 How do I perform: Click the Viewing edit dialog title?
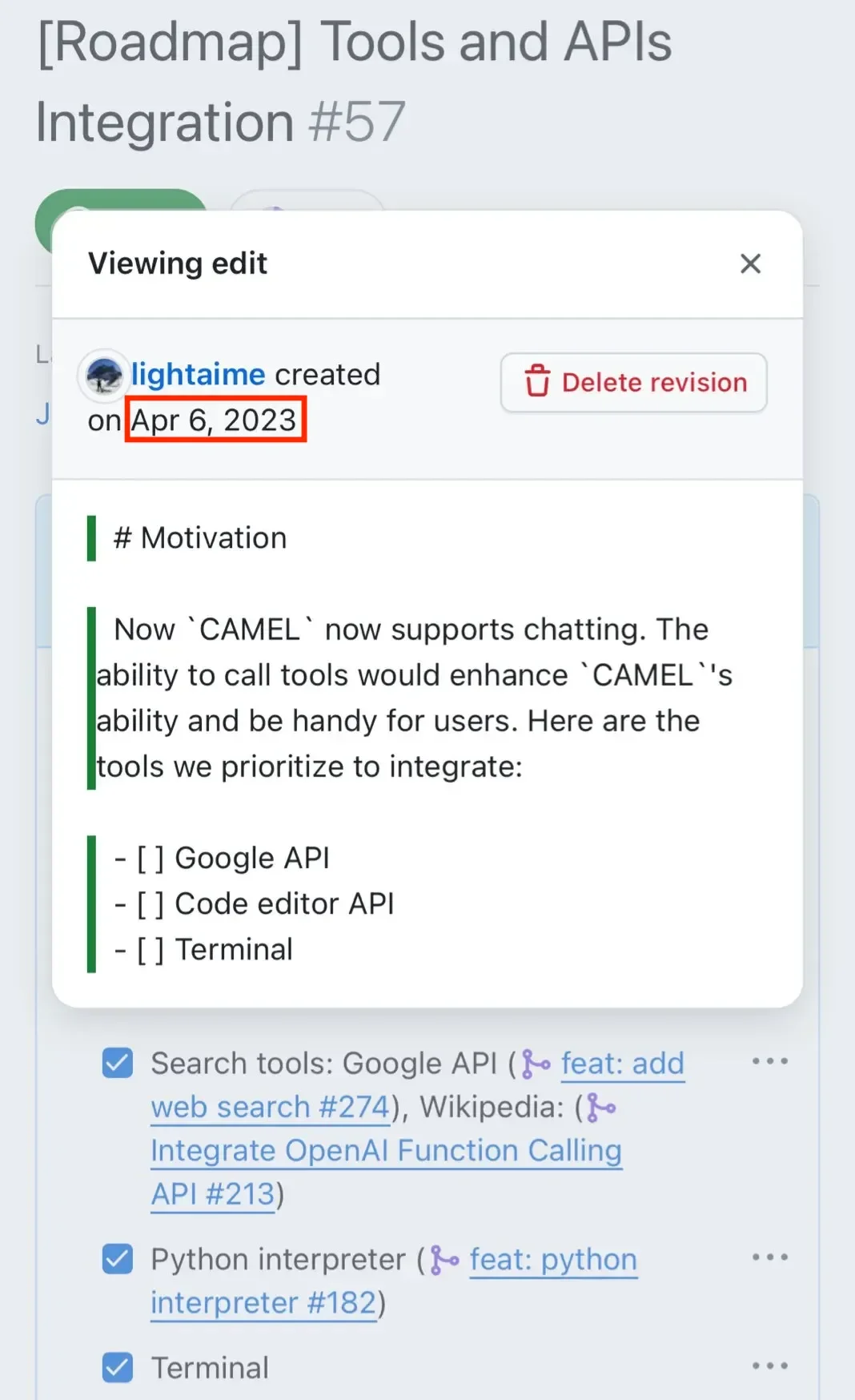(x=178, y=264)
